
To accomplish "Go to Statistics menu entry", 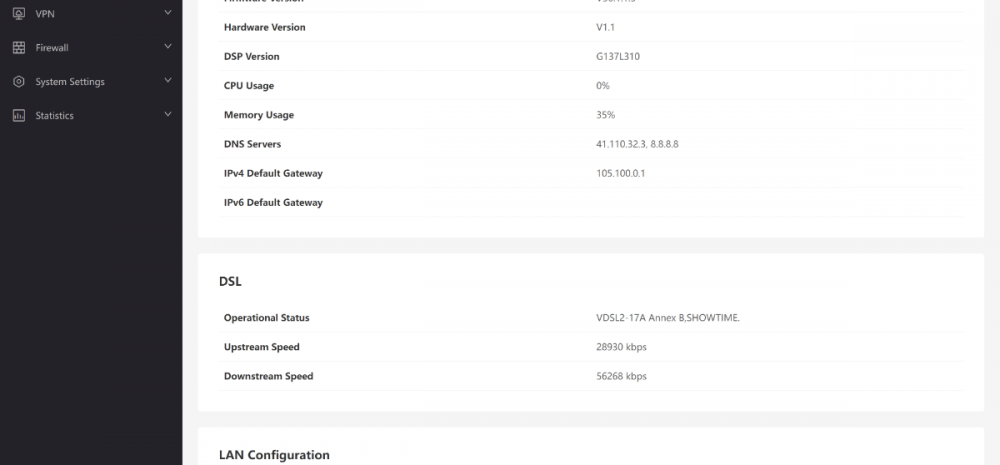I will (55, 115).
